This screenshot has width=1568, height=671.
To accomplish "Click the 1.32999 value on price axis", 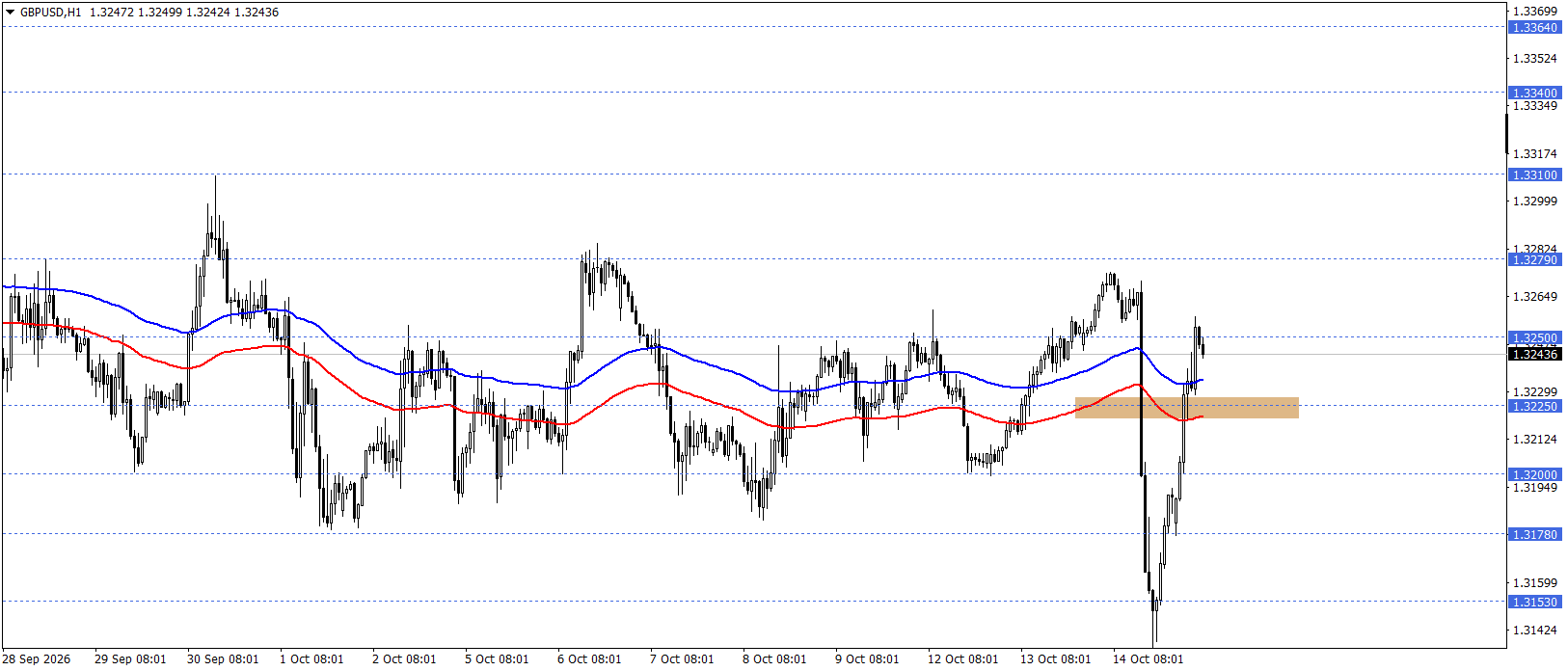I will [x=1534, y=201].
